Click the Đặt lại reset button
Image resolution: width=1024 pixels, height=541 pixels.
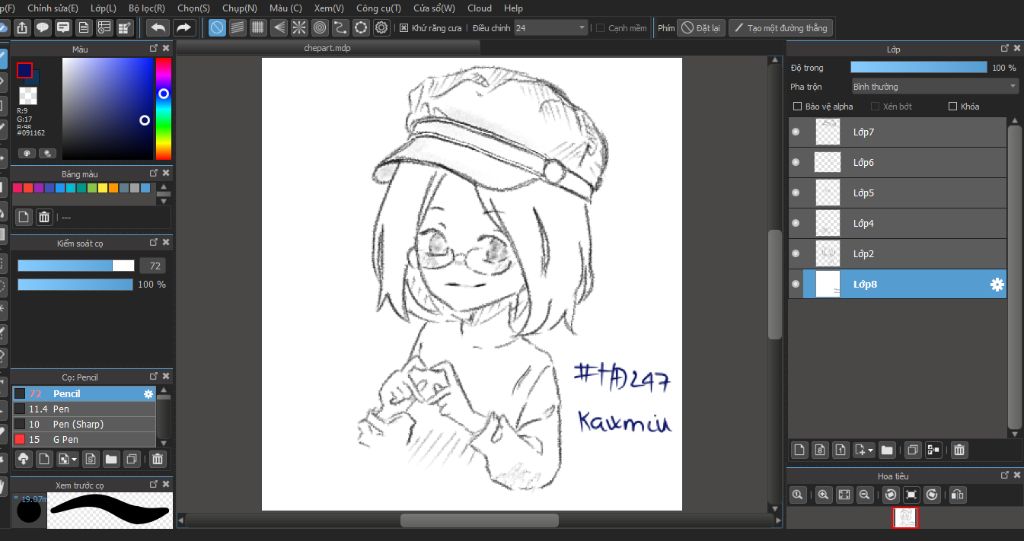(701, 27)
